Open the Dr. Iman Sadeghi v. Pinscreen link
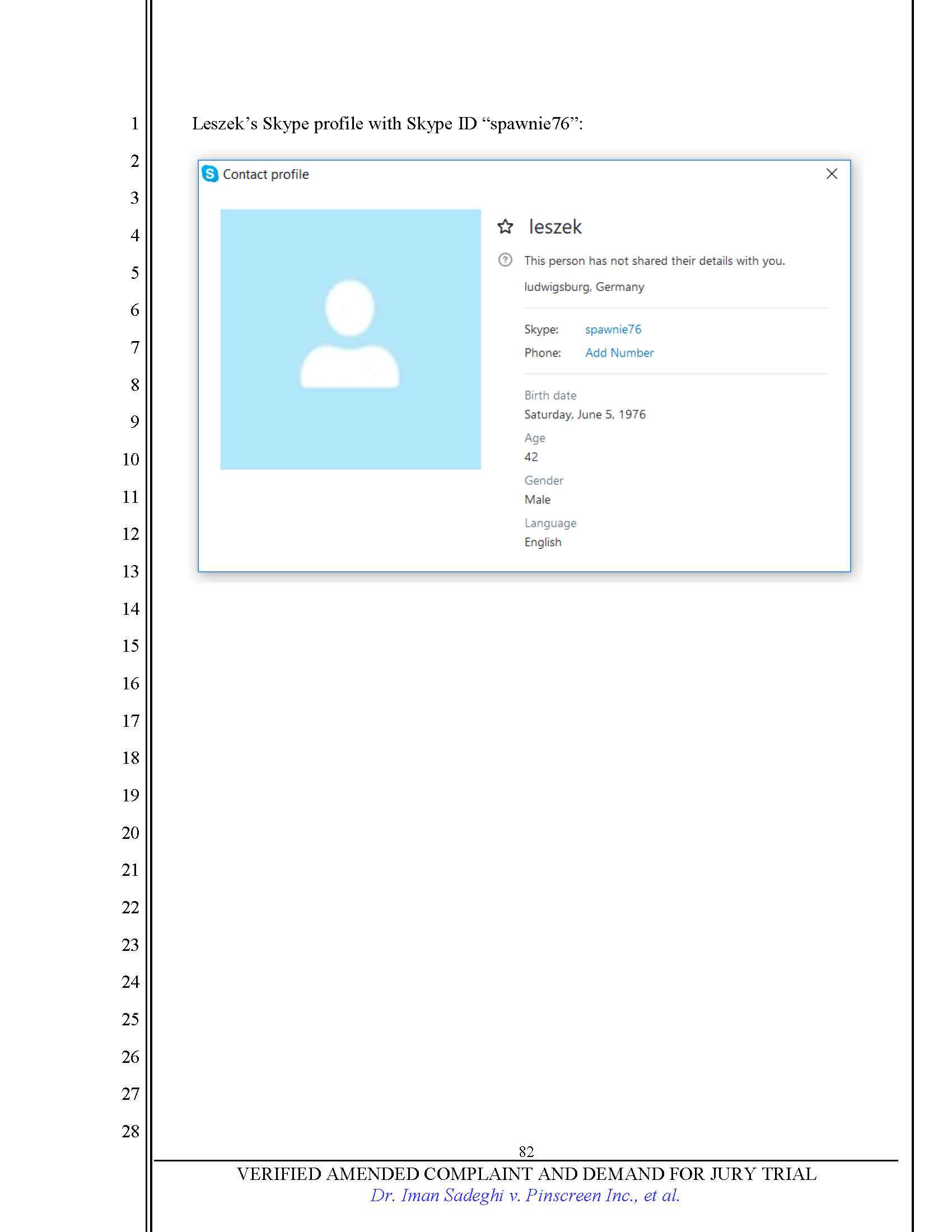 525,1196
